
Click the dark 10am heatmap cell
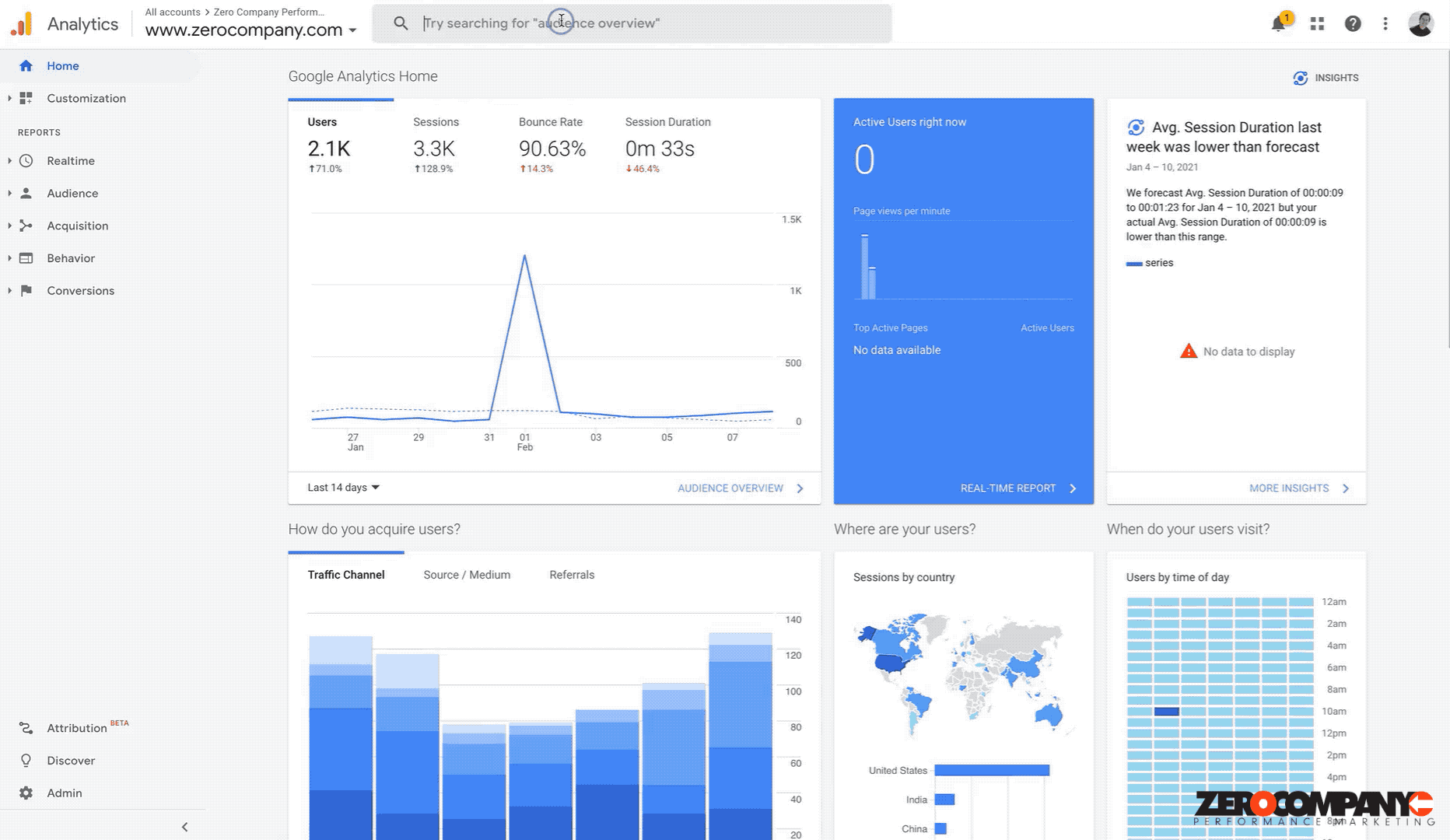1166,711
